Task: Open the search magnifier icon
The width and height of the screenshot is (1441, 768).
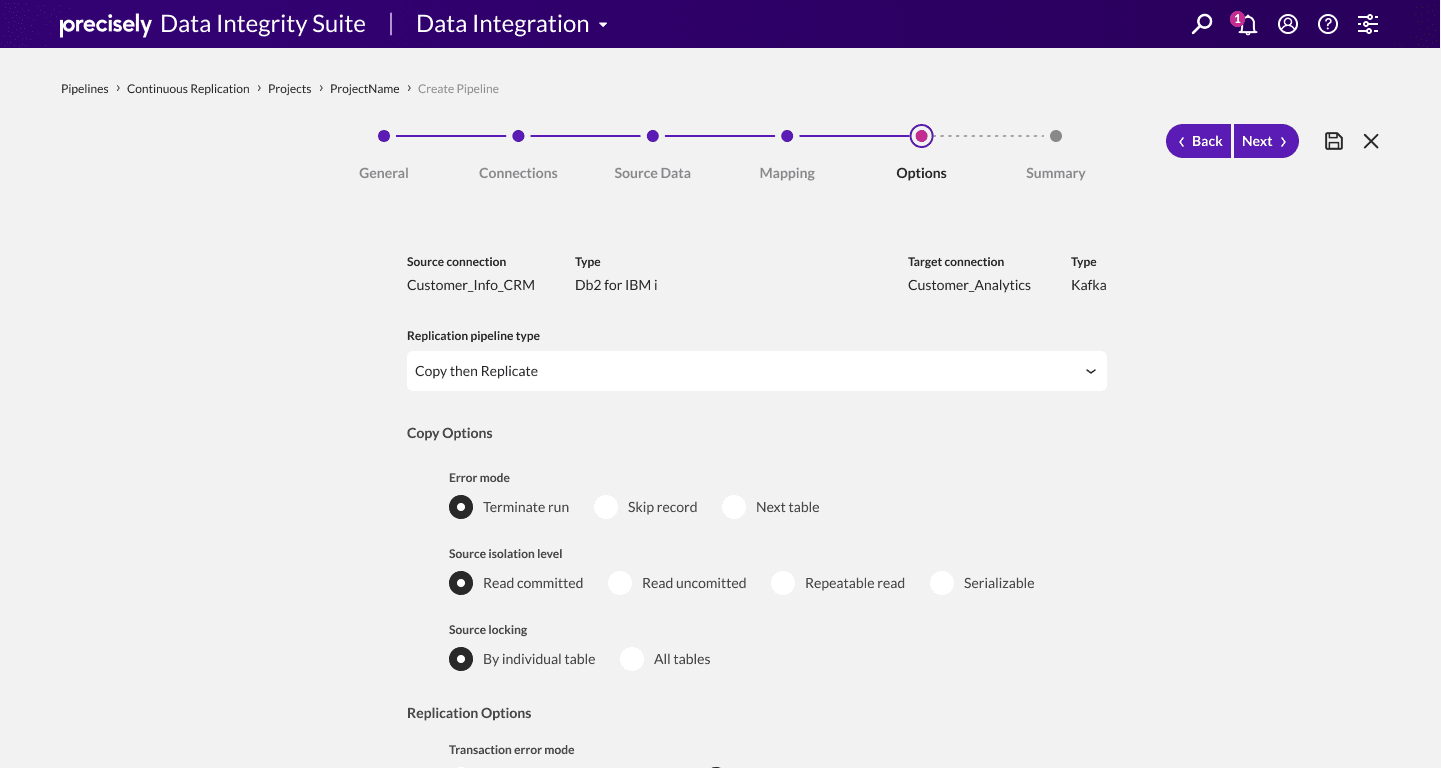Action: point(1202,24)
